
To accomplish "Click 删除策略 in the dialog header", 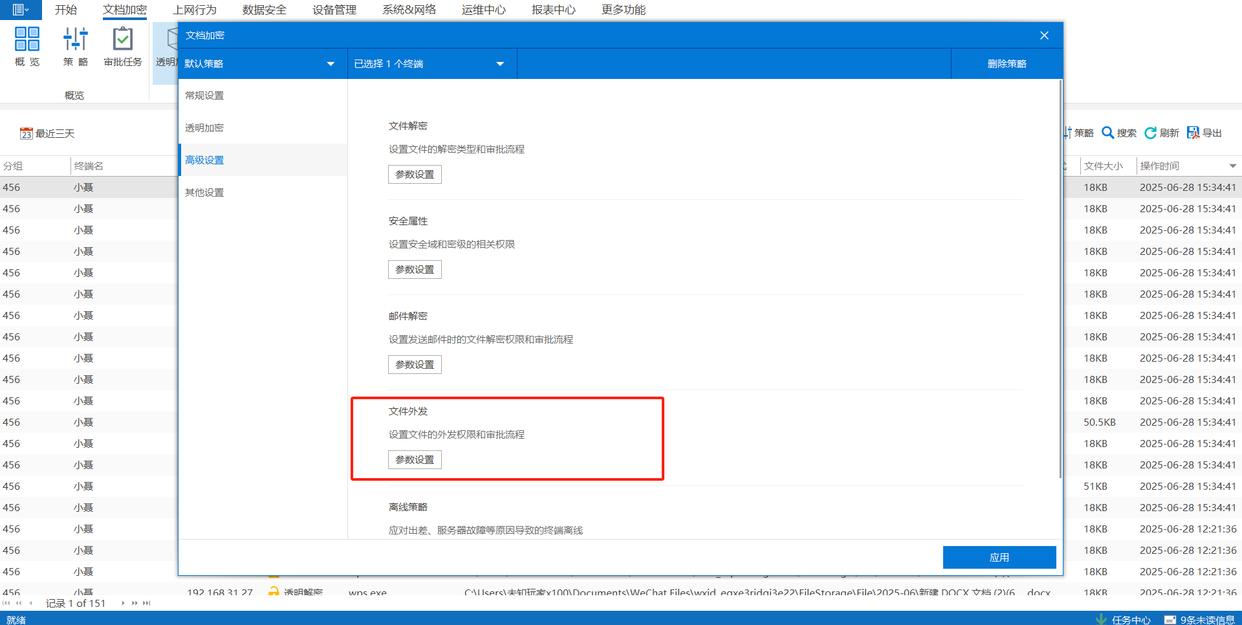I will [1006, 64].
